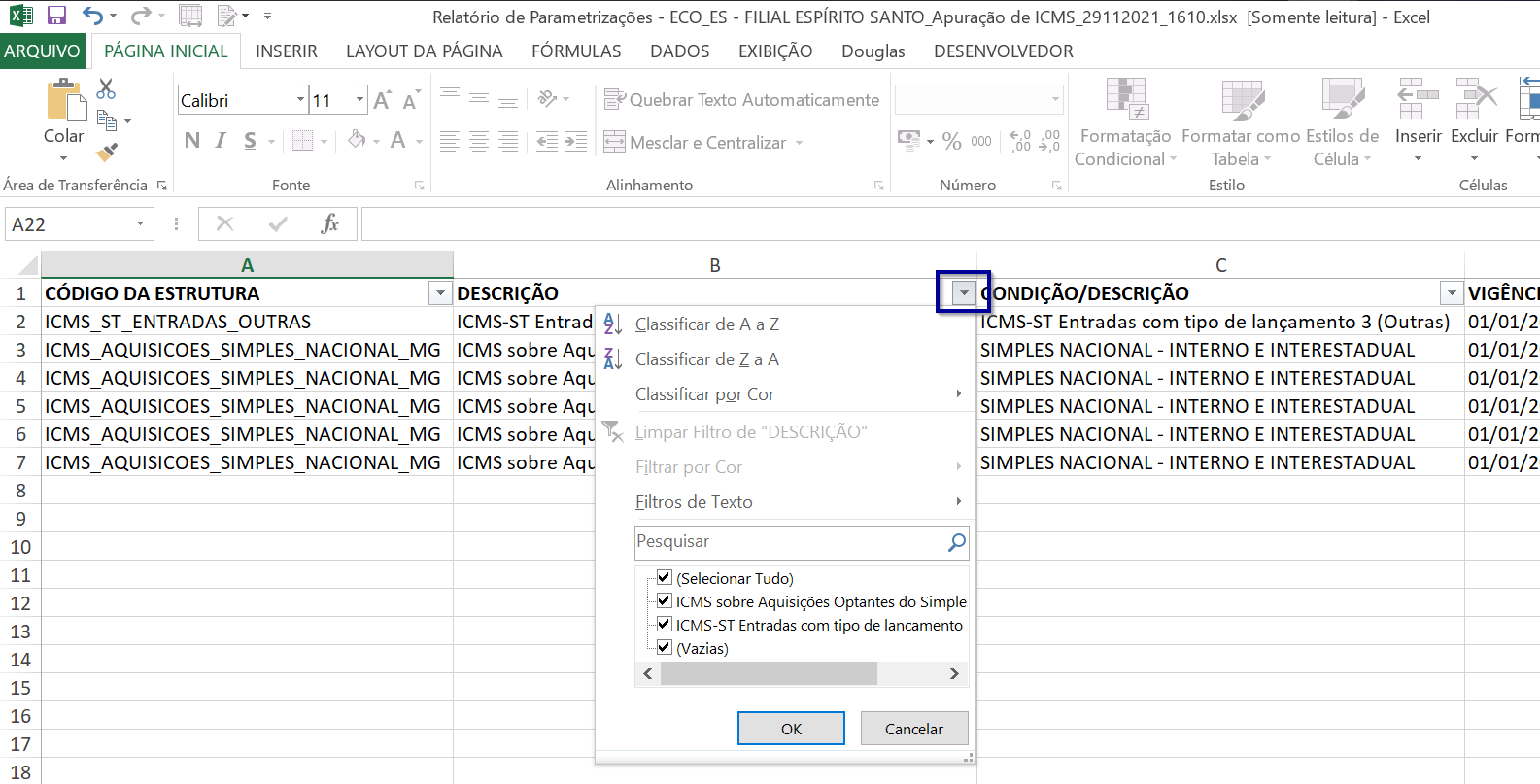Open CONDIÇÃO/DESCRIÇÃO column filter dropdown
This screenshot has width=1540, height=784.
(x=1452, y=293)
